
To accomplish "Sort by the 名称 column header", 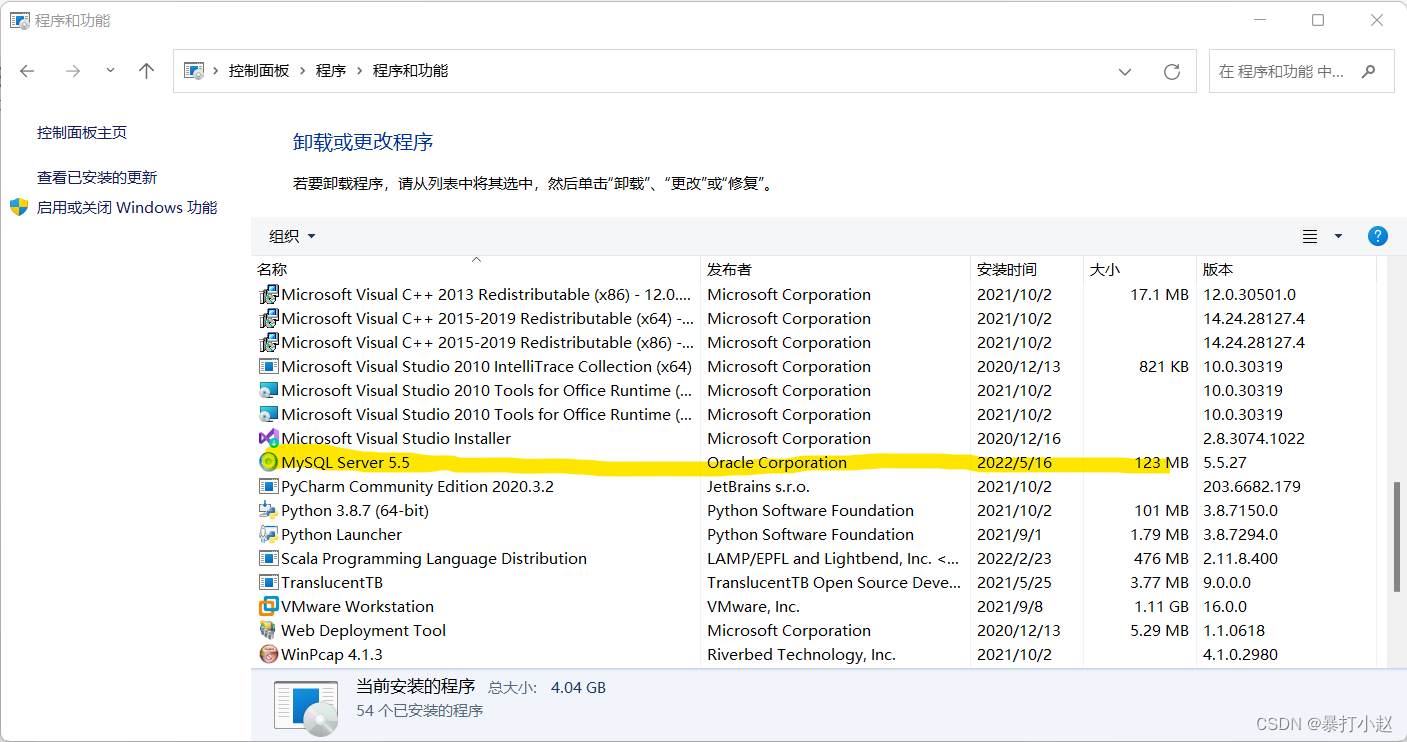I will click(272, 270).
